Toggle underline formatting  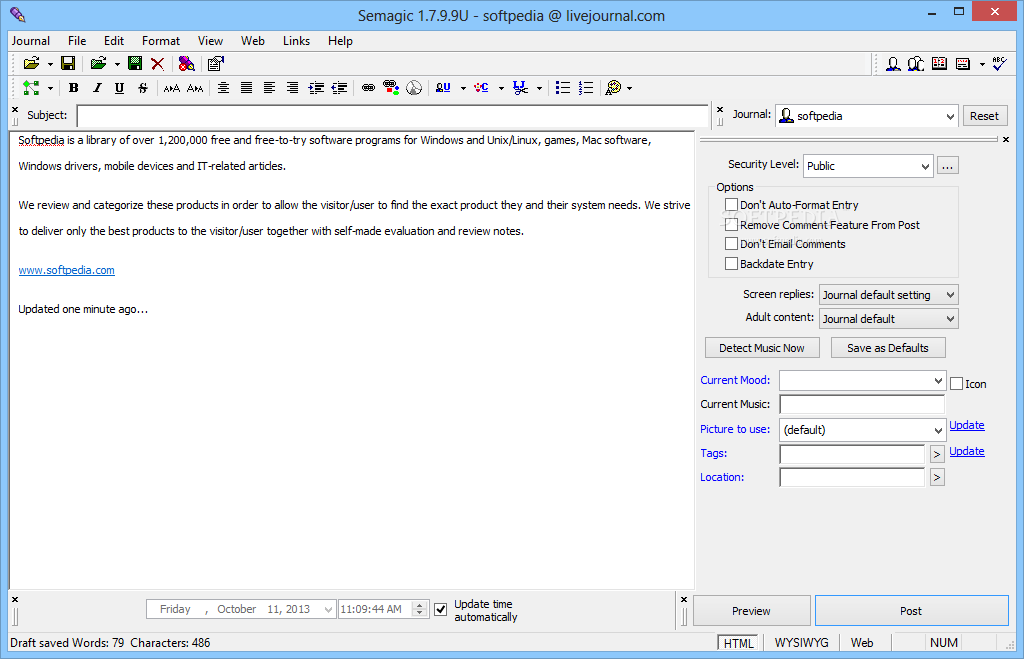[119, 88]
